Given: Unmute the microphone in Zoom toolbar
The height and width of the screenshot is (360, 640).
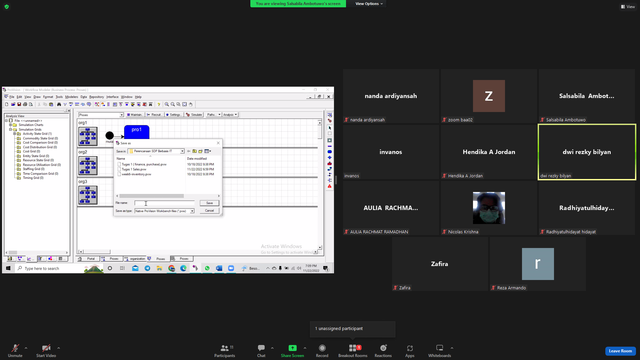Looking at the screenshot, I should [15, 350].
